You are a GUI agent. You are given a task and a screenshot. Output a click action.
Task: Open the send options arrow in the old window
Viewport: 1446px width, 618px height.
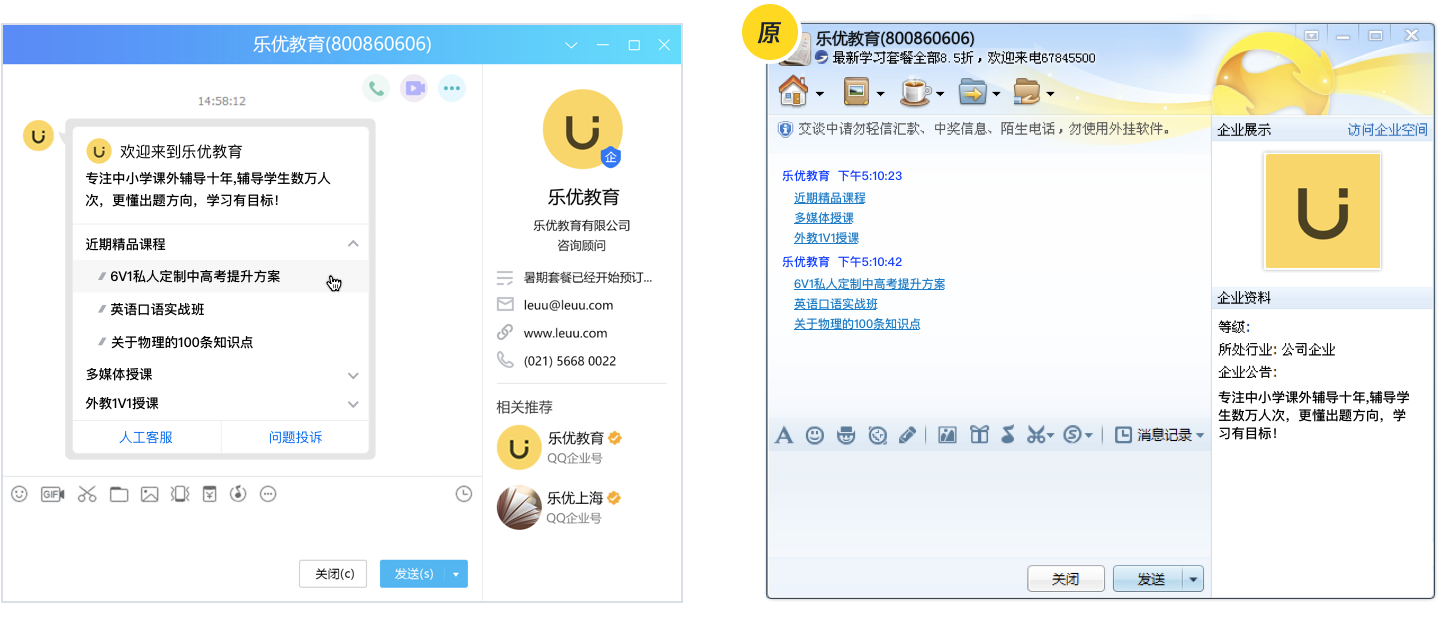(x=1193, y=579)
